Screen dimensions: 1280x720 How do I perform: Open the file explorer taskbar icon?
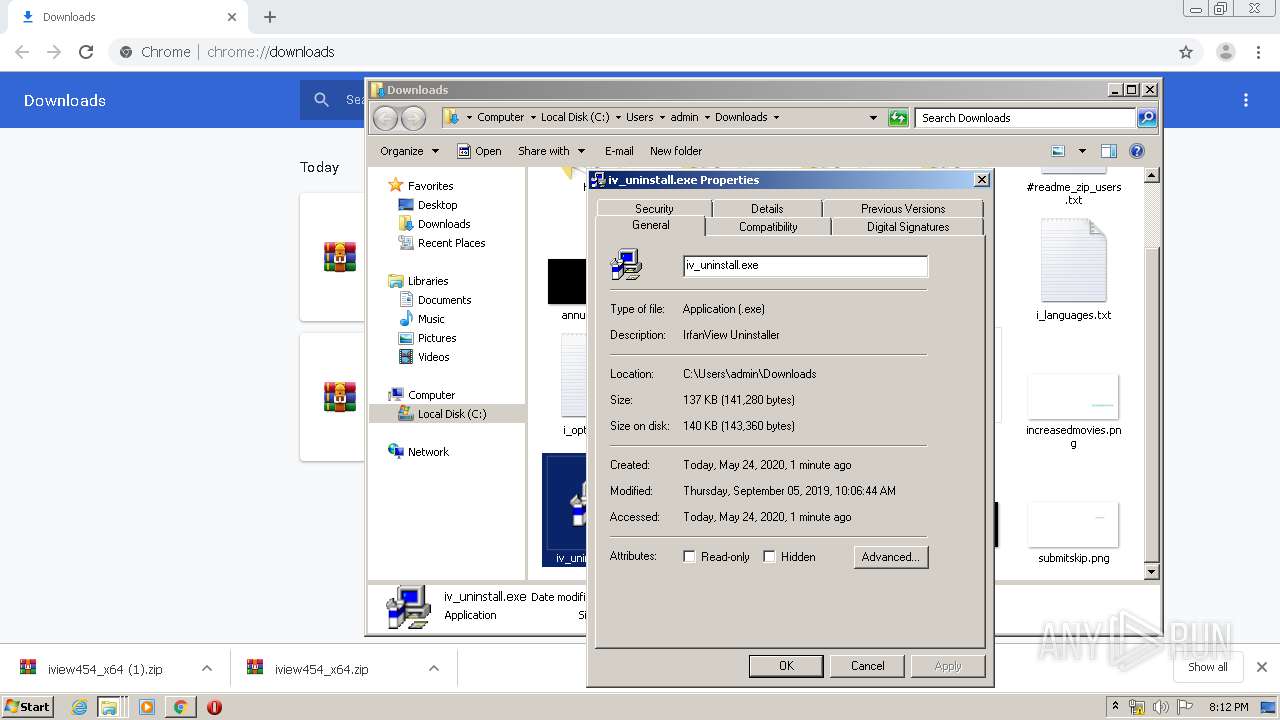[x=109, y=707]
